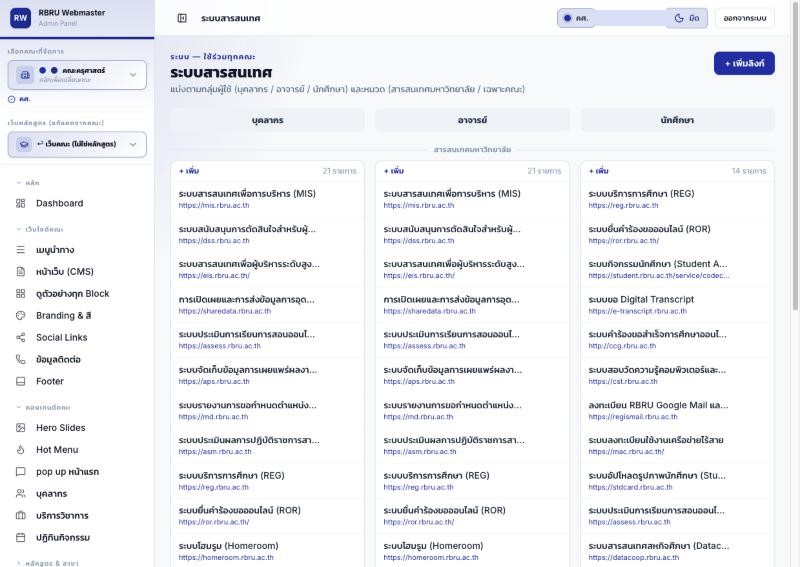This screenshot has height=567, width=800.
Task: Select ระบบกิจกรรมนักศึกษา (Student A... row
Action: [x=677, y=269]
